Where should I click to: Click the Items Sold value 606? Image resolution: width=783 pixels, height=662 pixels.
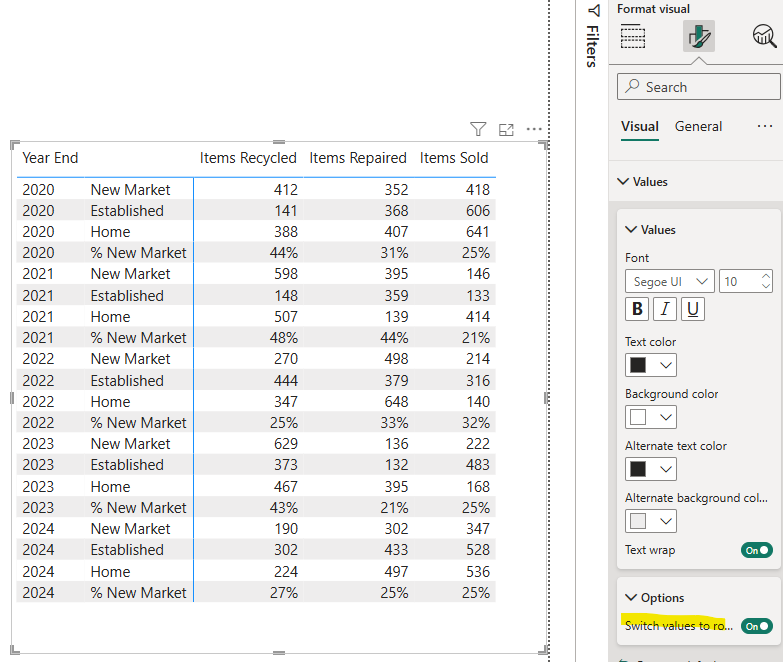click(x=478, y=211)
